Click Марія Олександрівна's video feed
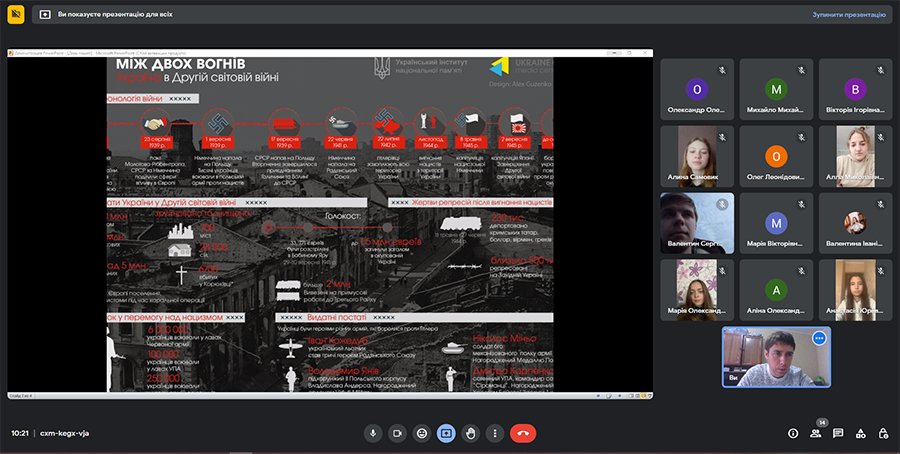 pyautogui.click(x=697, y=290)
